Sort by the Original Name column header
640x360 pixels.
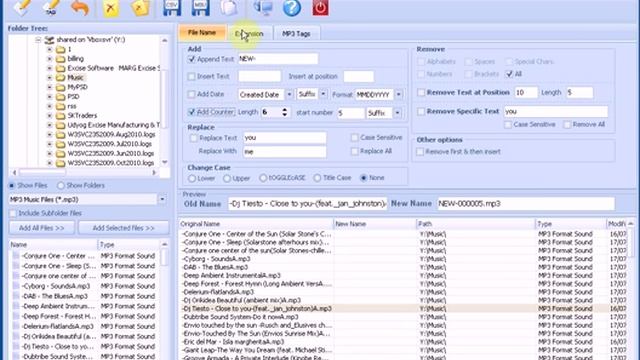click(x=256, y=224)
